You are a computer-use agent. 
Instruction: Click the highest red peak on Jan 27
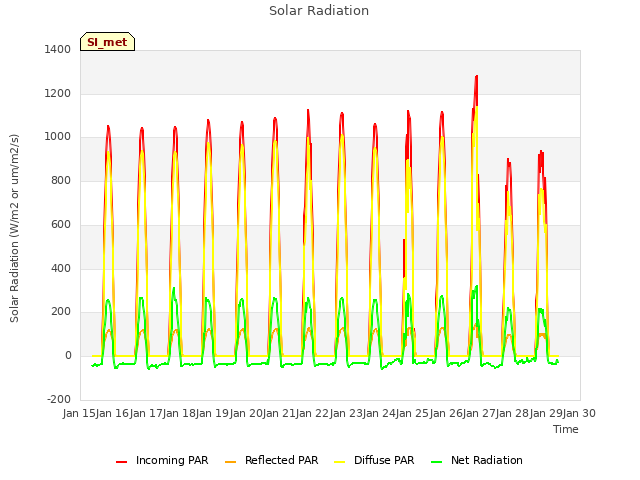click(476, 76)
